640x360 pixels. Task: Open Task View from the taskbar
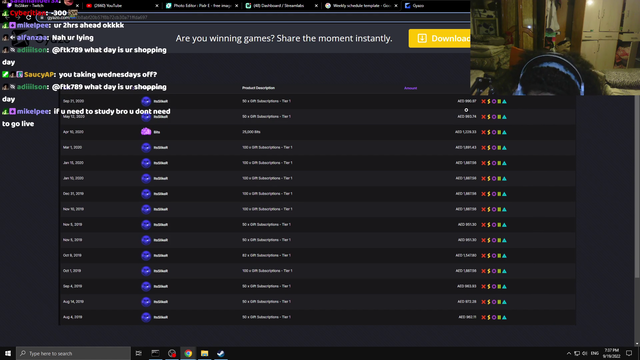pos(139,353)
